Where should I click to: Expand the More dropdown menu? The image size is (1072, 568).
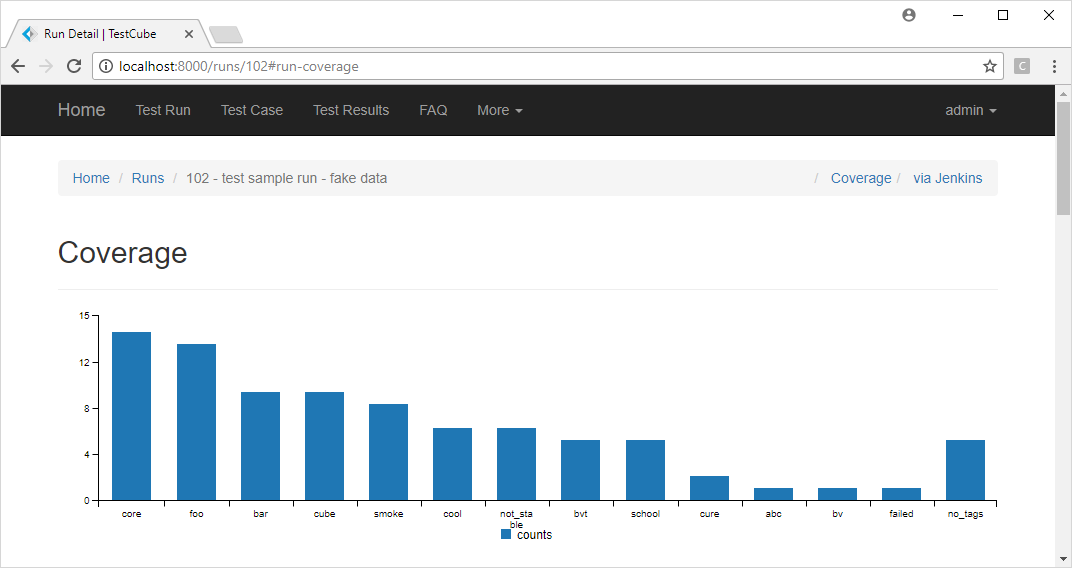(500, 110)
